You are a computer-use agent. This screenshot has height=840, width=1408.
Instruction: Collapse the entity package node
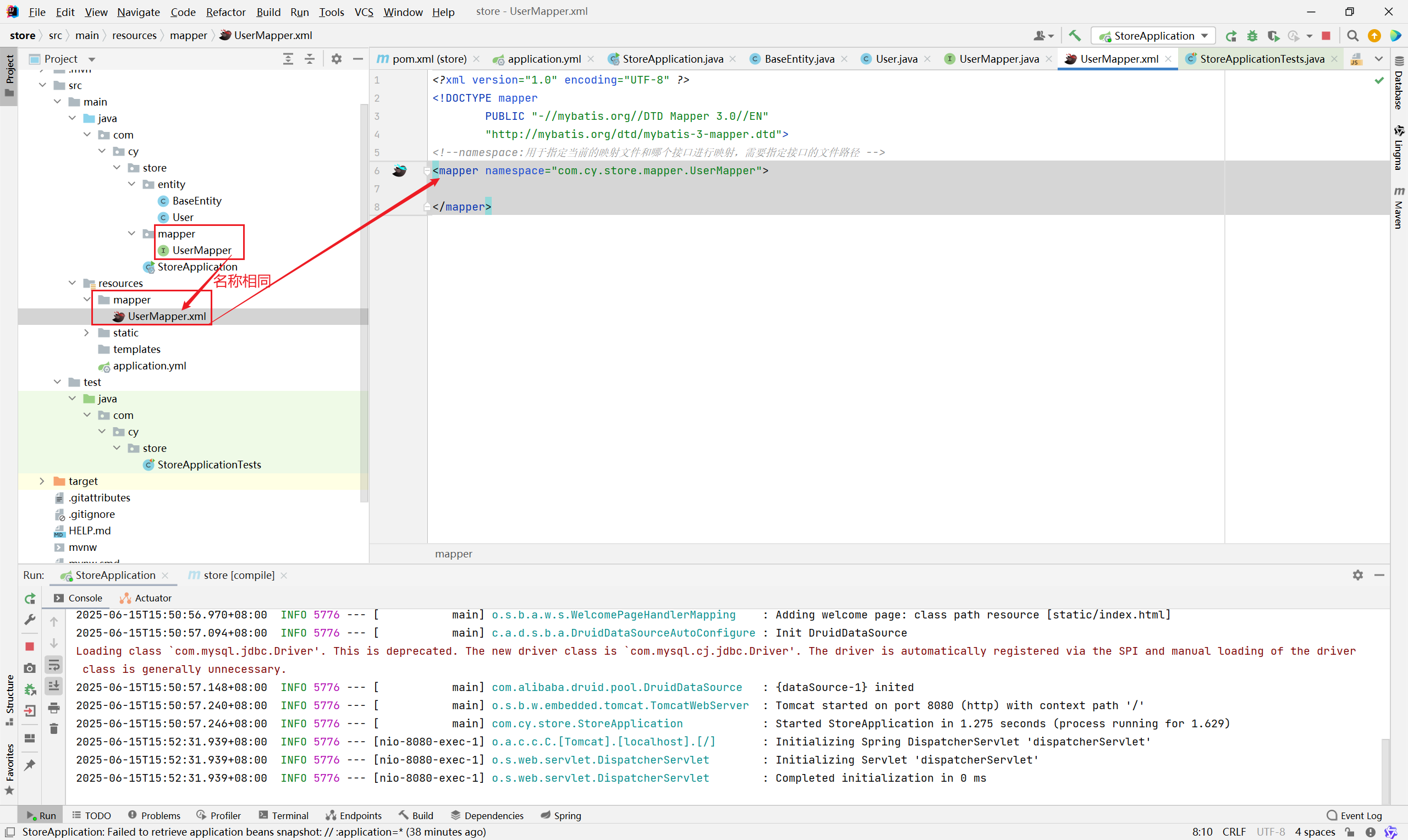coord(131,184)
